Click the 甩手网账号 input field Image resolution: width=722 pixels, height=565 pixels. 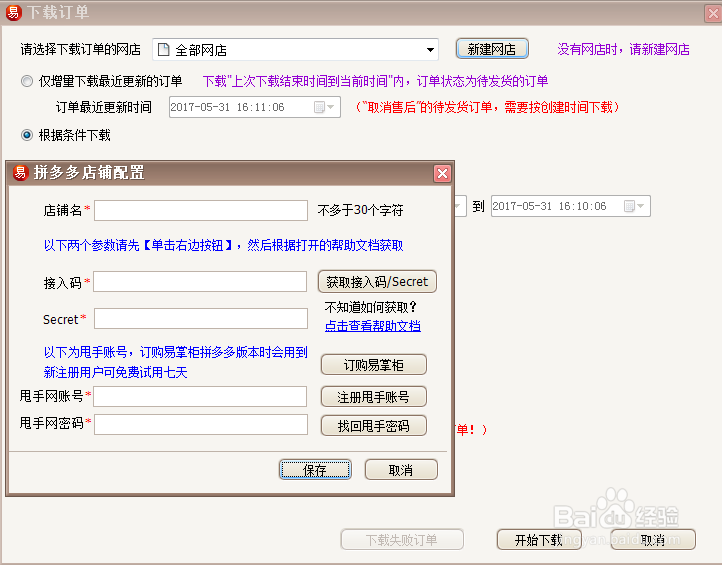tap(200, 396)
